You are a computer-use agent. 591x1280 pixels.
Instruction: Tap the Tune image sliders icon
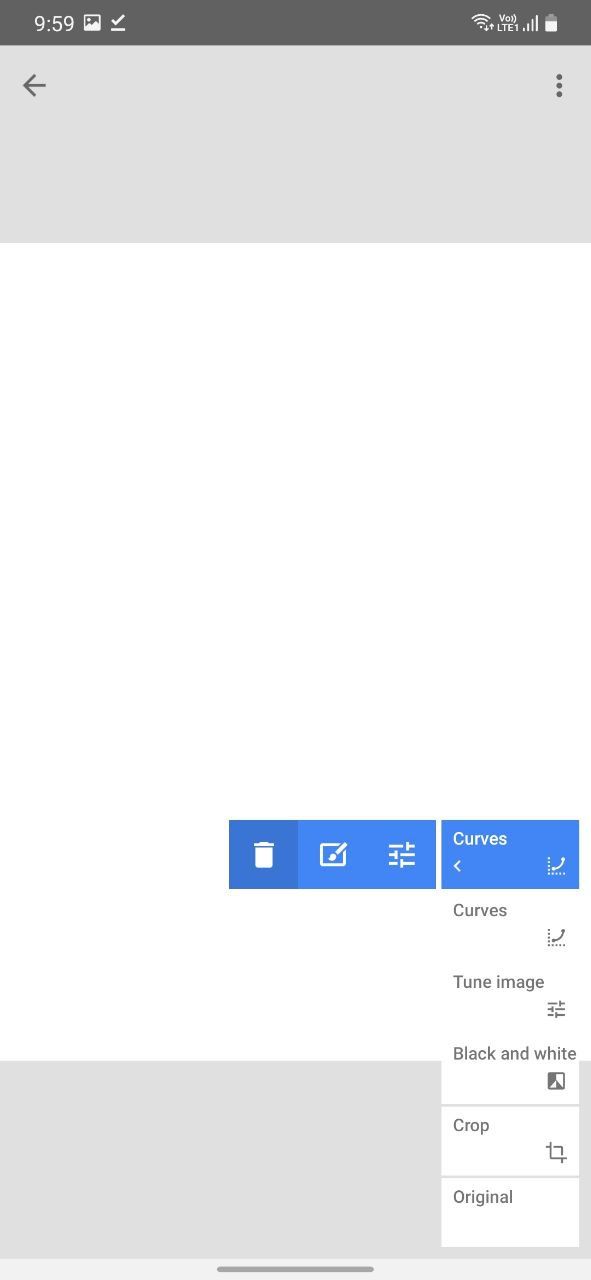557,1009
